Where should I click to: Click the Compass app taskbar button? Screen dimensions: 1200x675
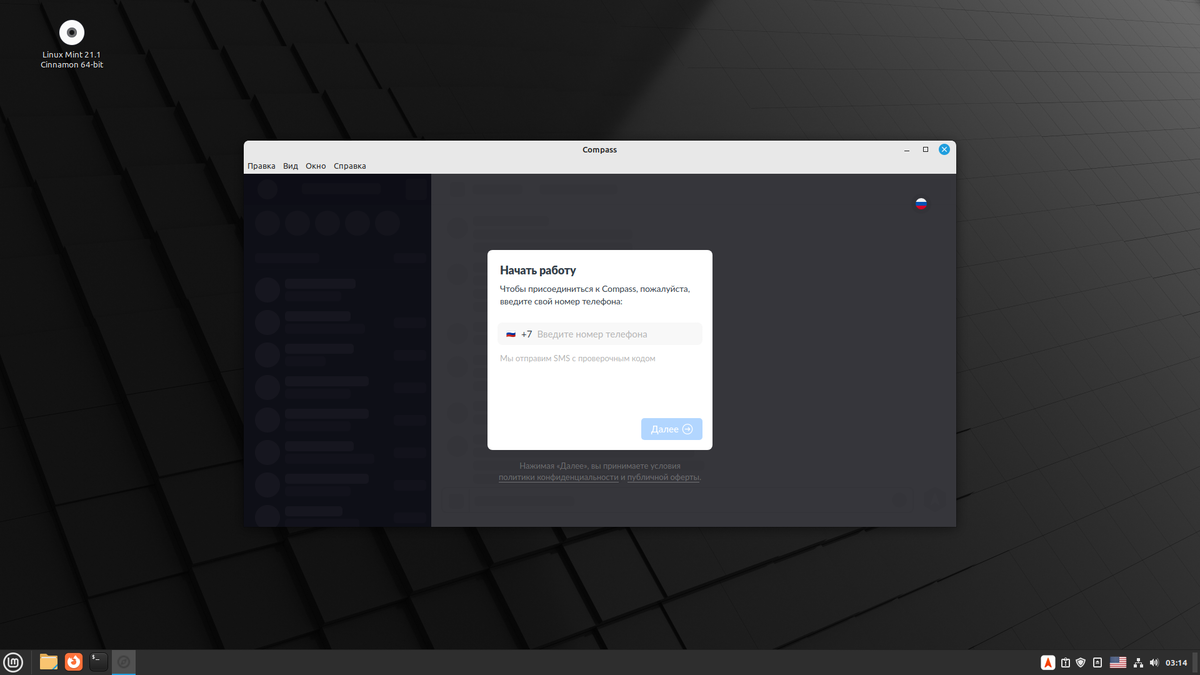point(124,662)
